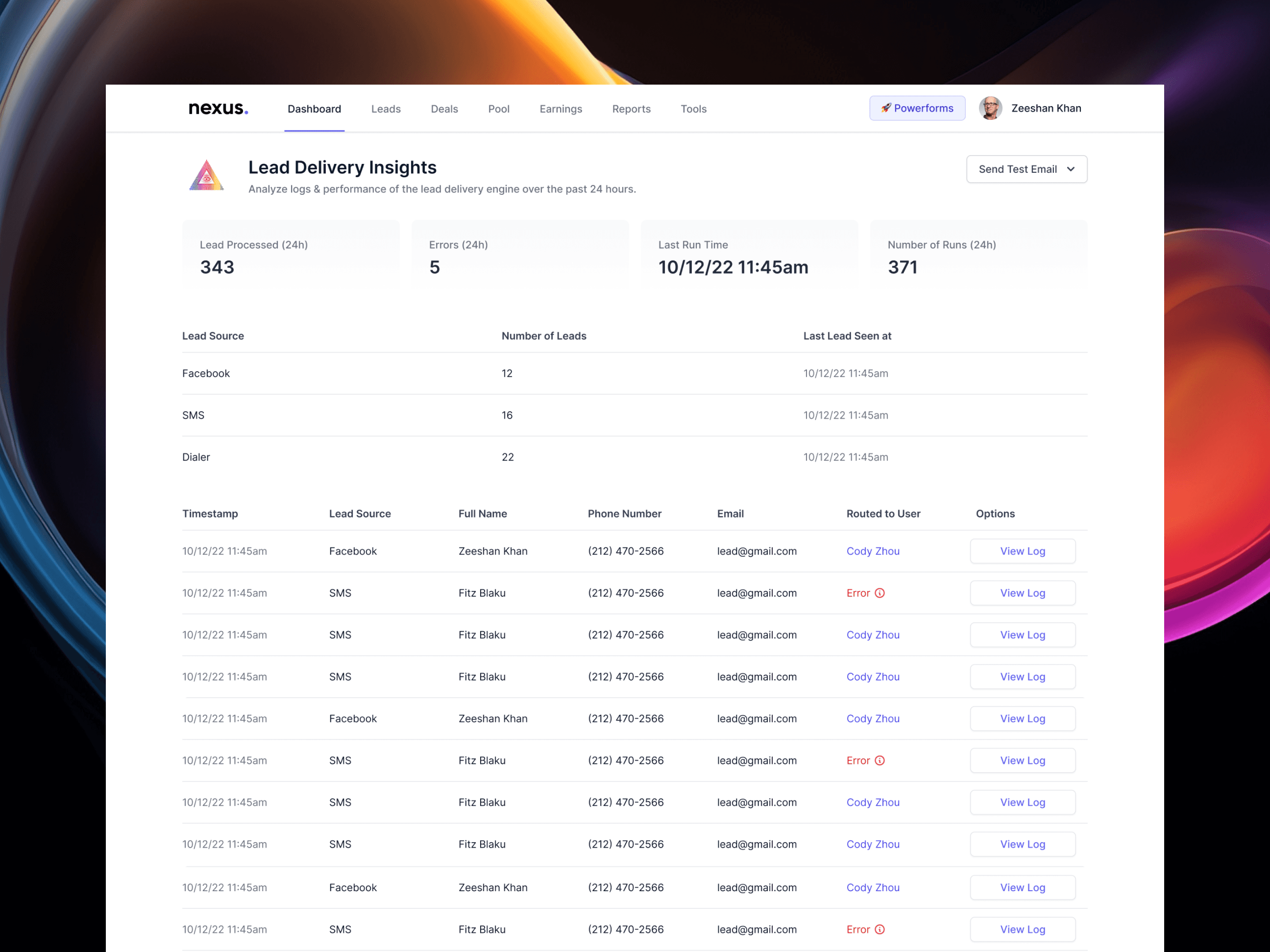Viewport: 1270px width, 952px height.
Task: Click the Cody Zhou link on first SMS row
Action: (872, 634)
